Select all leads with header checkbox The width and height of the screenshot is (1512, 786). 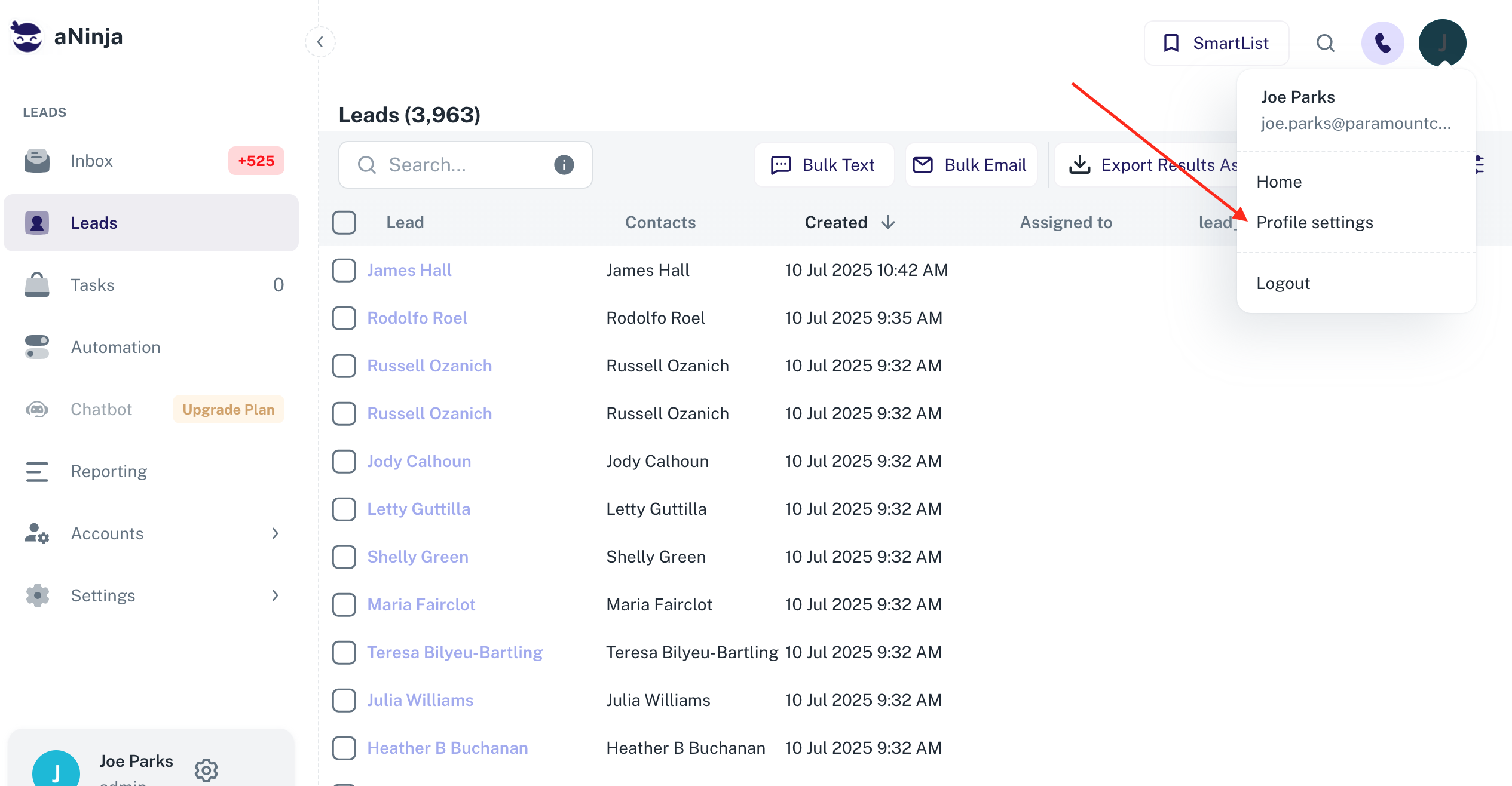(x=344, y=222)
